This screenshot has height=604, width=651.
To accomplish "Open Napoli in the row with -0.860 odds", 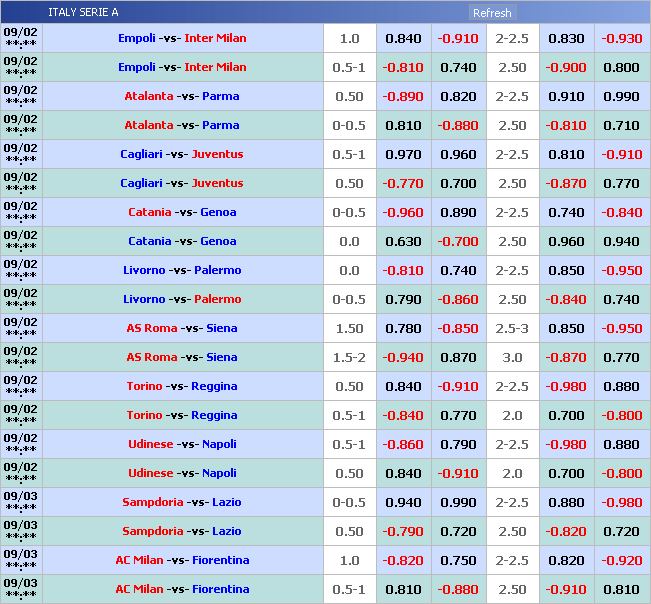I will (219, 444).
